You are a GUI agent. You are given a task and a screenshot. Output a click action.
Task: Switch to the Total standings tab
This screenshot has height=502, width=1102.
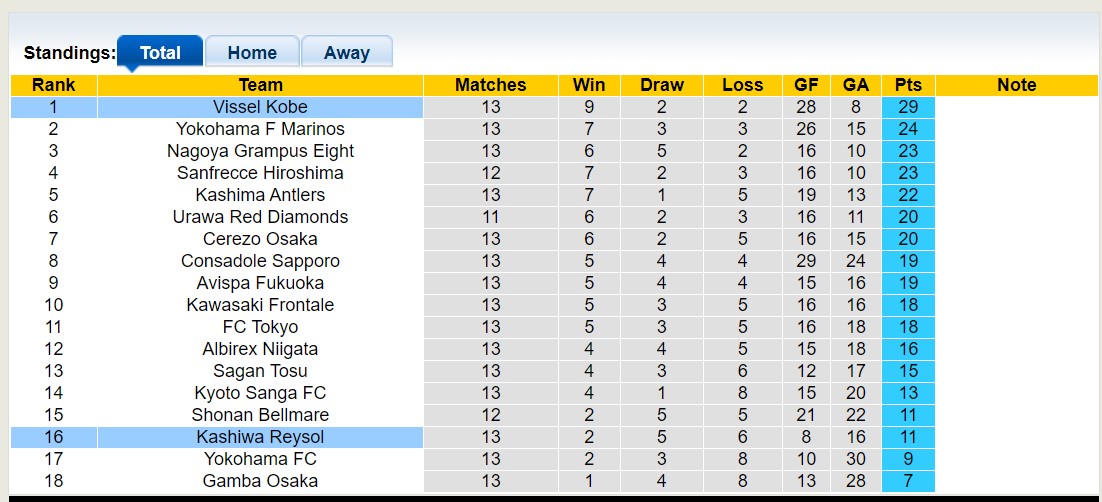pos(160,53)
